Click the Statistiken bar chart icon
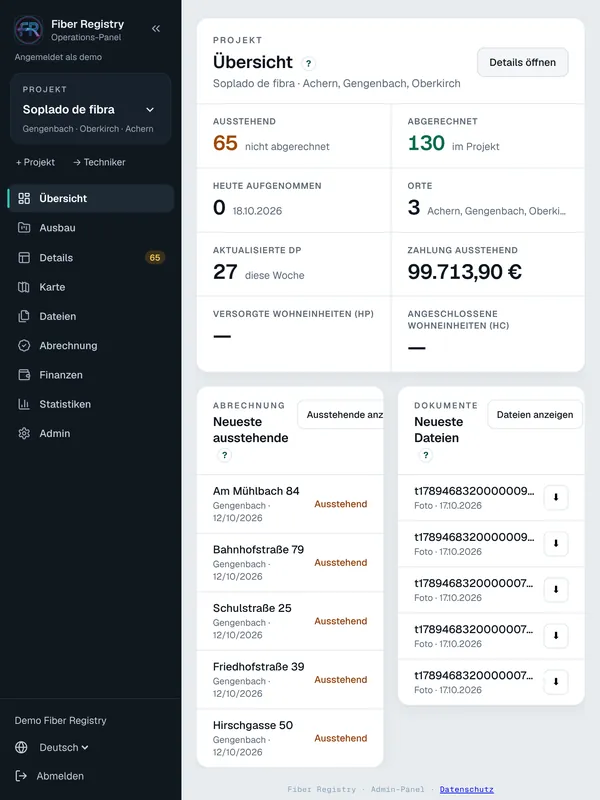The height and width of the screenshot is (800, 600). coord(24,404)
